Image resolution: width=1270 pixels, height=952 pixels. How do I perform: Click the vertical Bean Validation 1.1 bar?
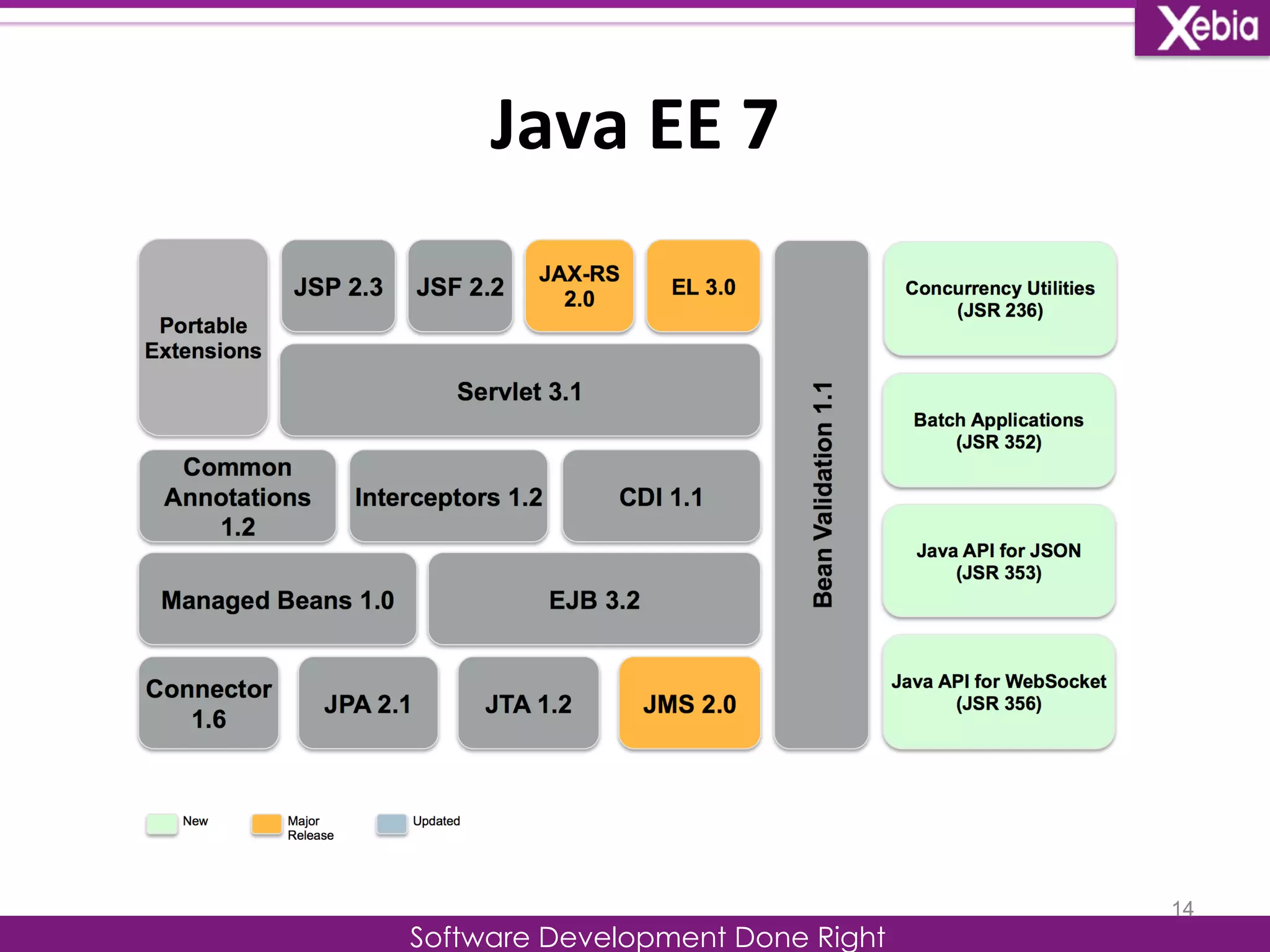[x=821, y=495]
